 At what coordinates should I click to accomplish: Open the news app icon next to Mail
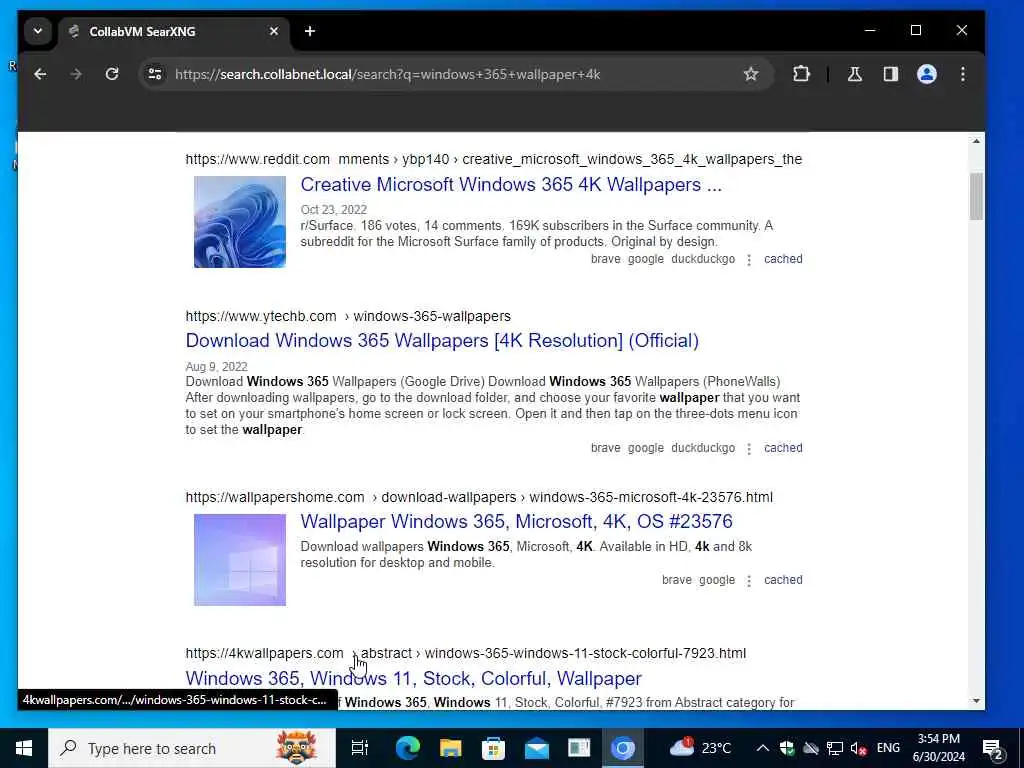[x=579, y=748]
